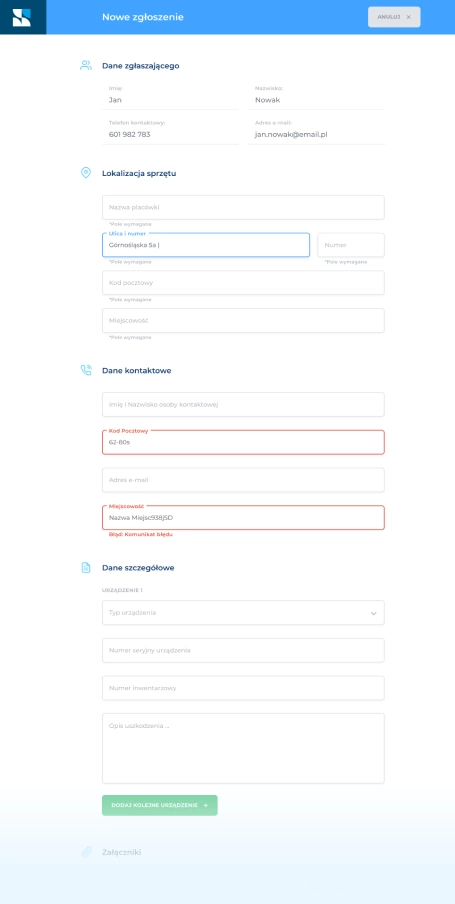Click the phone icon beside Dane kontaktowe
Screen dimensions: 455x904
point(86,370)
